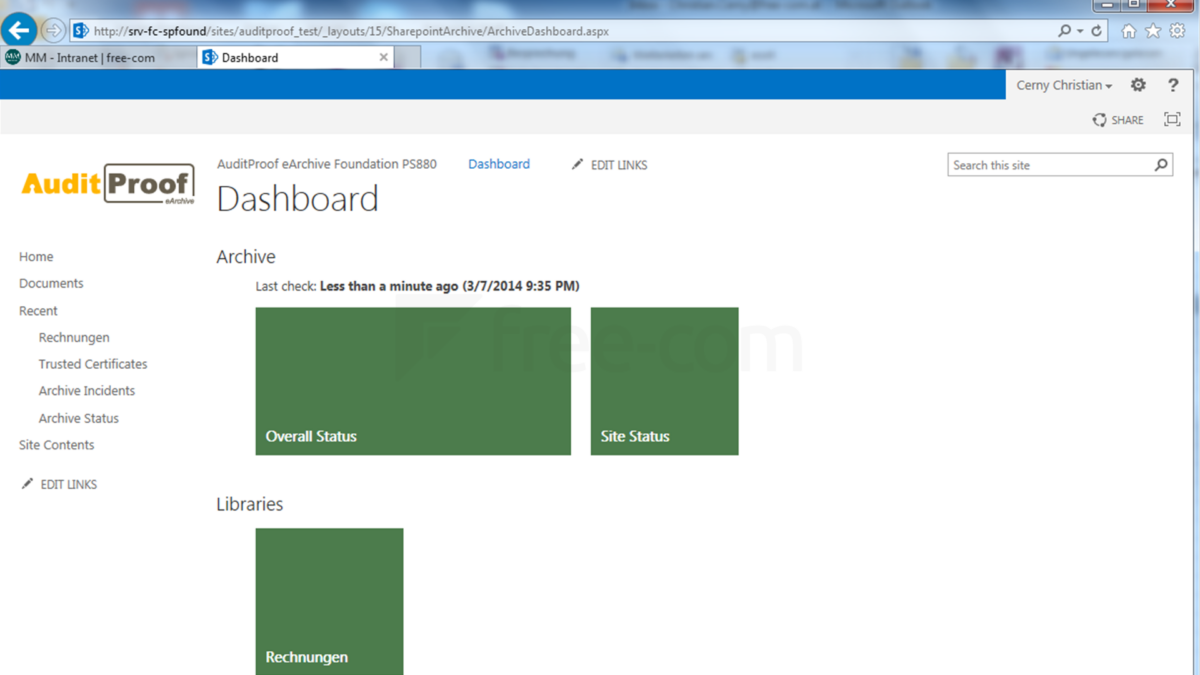The image size is (1200, 675).
Task: Open the Site Contents link
Action: pos(55,444)
